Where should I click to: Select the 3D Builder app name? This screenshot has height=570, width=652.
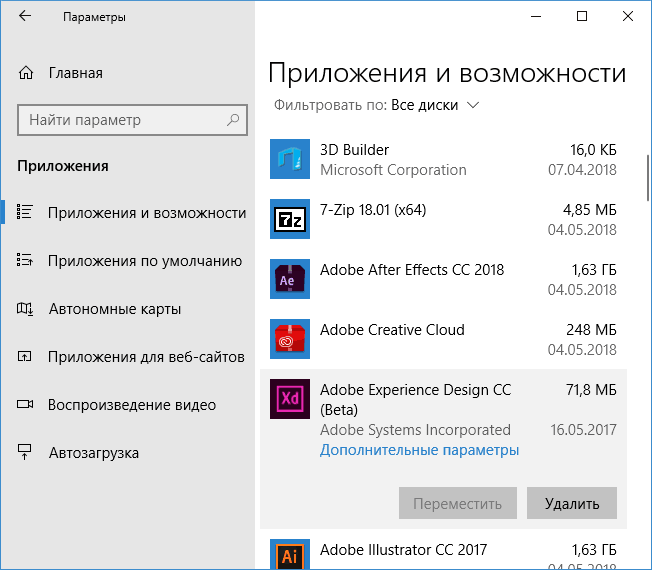354,150
